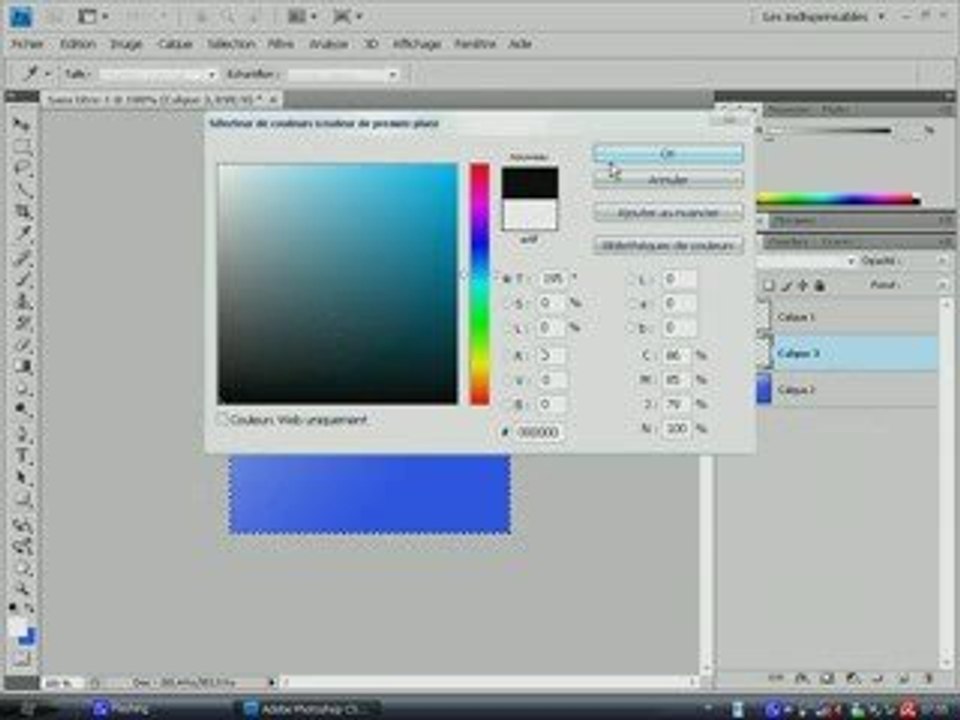Select the Shape tool

(x=22, y=500)
